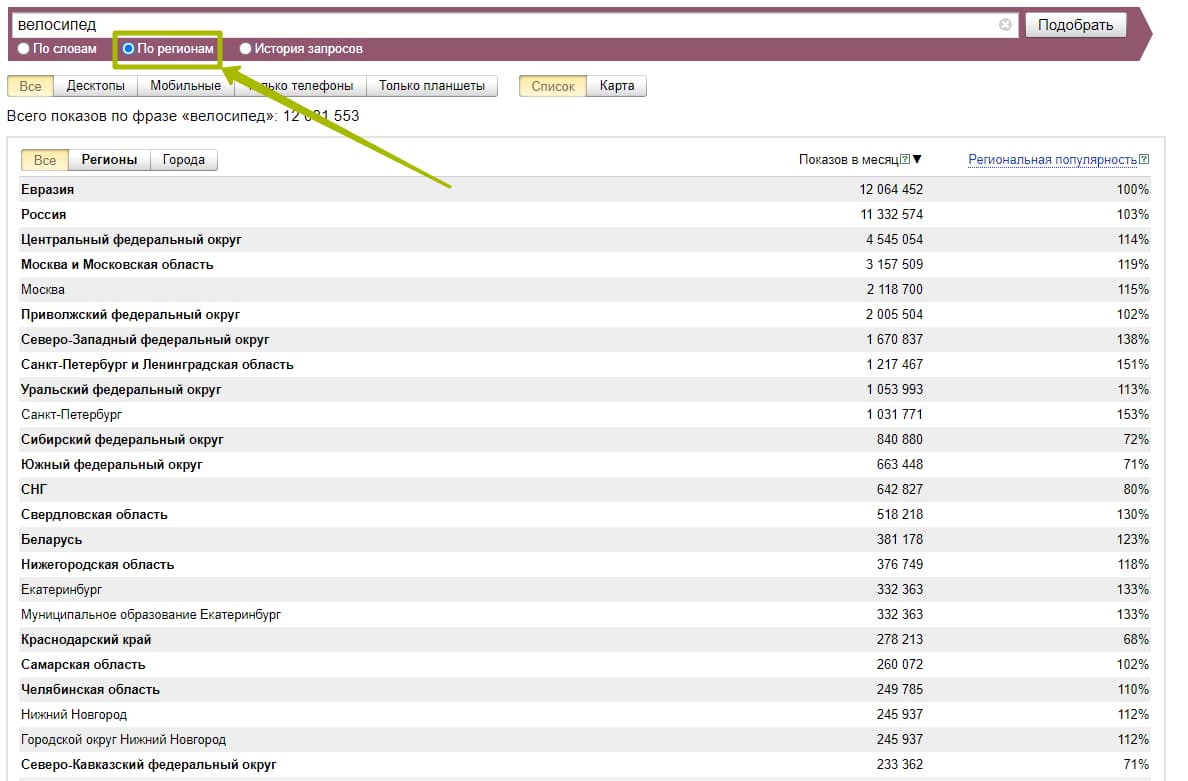The width and height of the screenshot is (1188, 781).
Task: Select the Все tab above the regions table
Action: click(45, 160)
